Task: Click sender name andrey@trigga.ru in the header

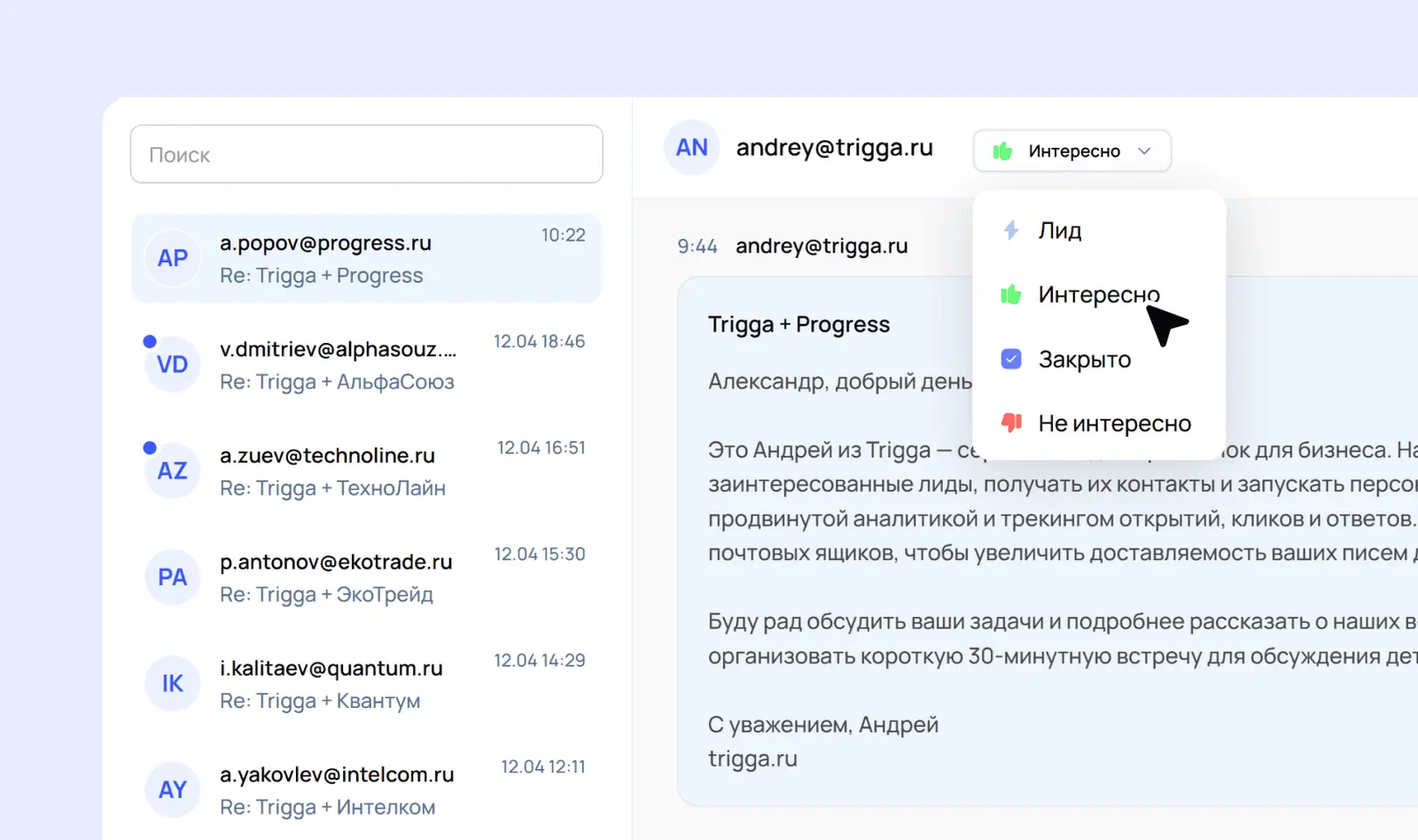Action: pos(834,147)
